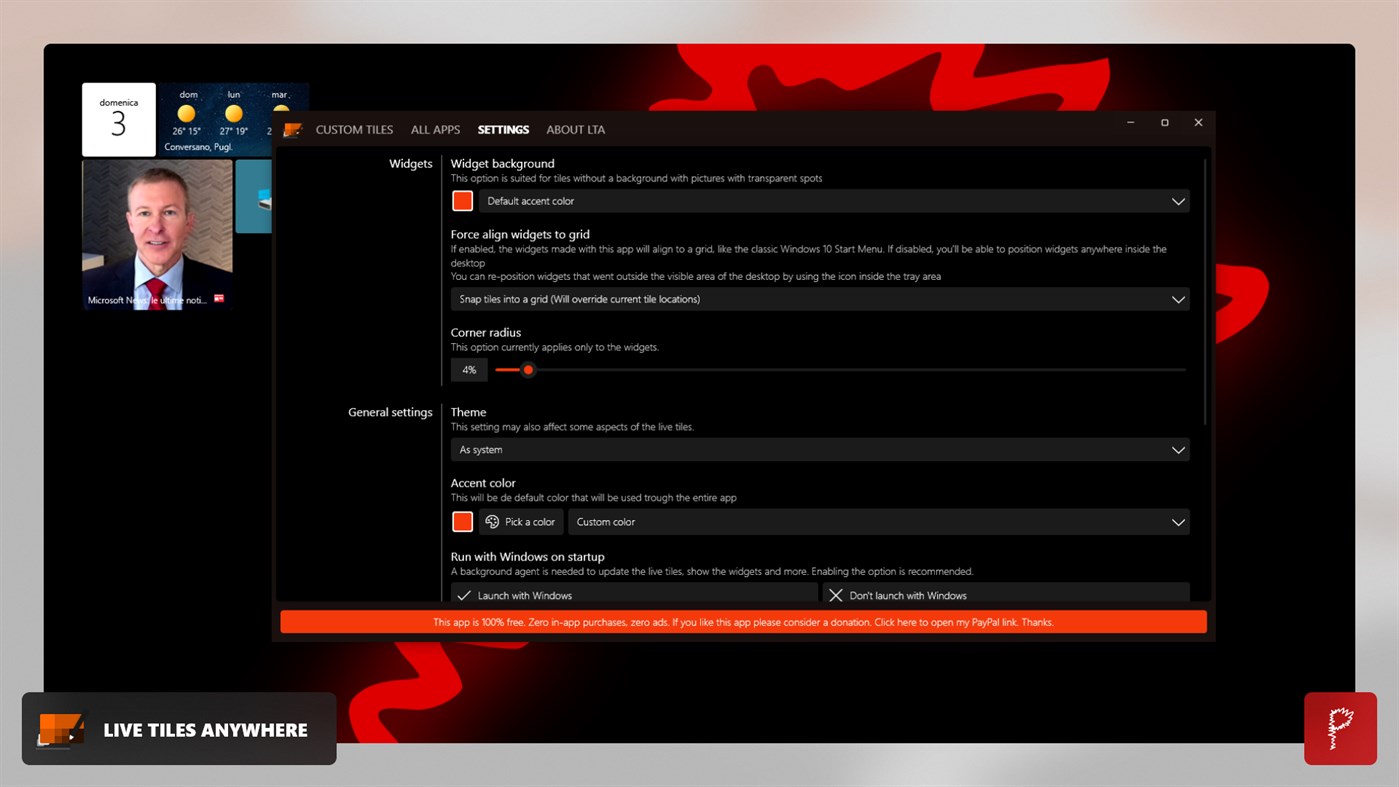Click the PayPal icon in the bottom-right corner
The image size is (1399, 787).
(1340, 729)
